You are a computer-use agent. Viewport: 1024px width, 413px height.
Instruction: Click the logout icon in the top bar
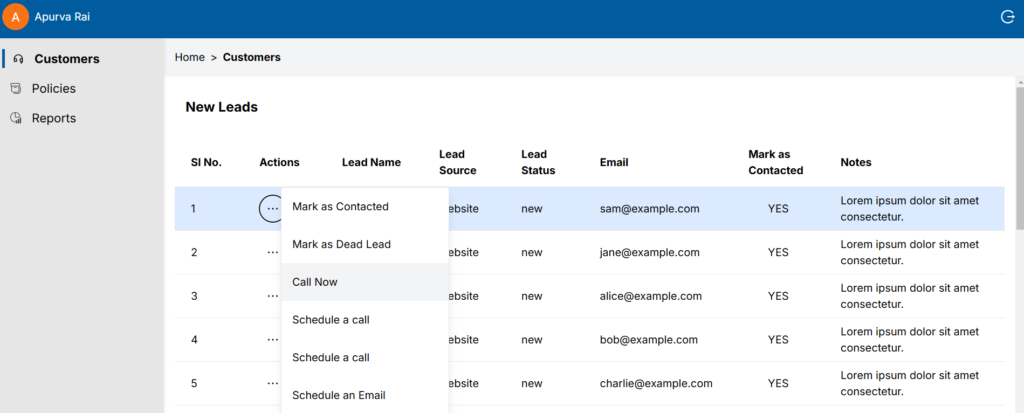tap(1007, 17)
